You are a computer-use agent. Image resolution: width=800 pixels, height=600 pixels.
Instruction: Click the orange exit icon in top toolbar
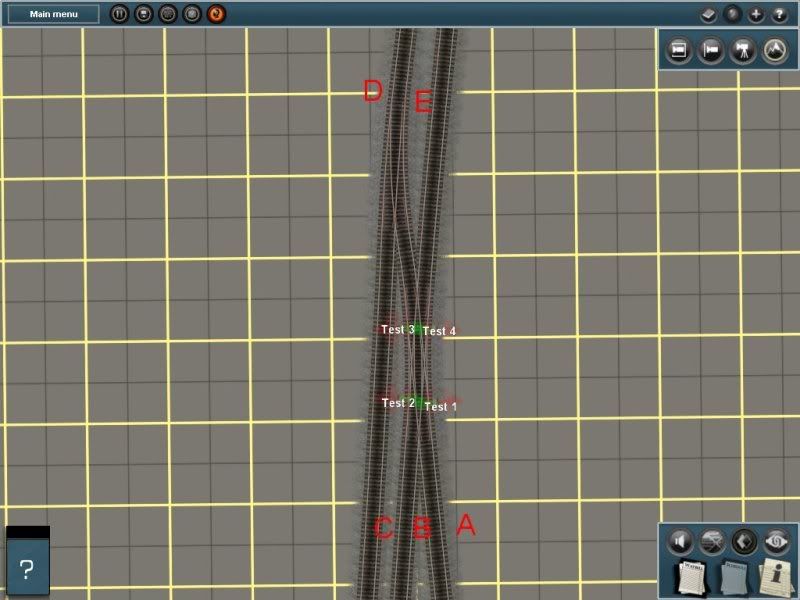[214, 14]
